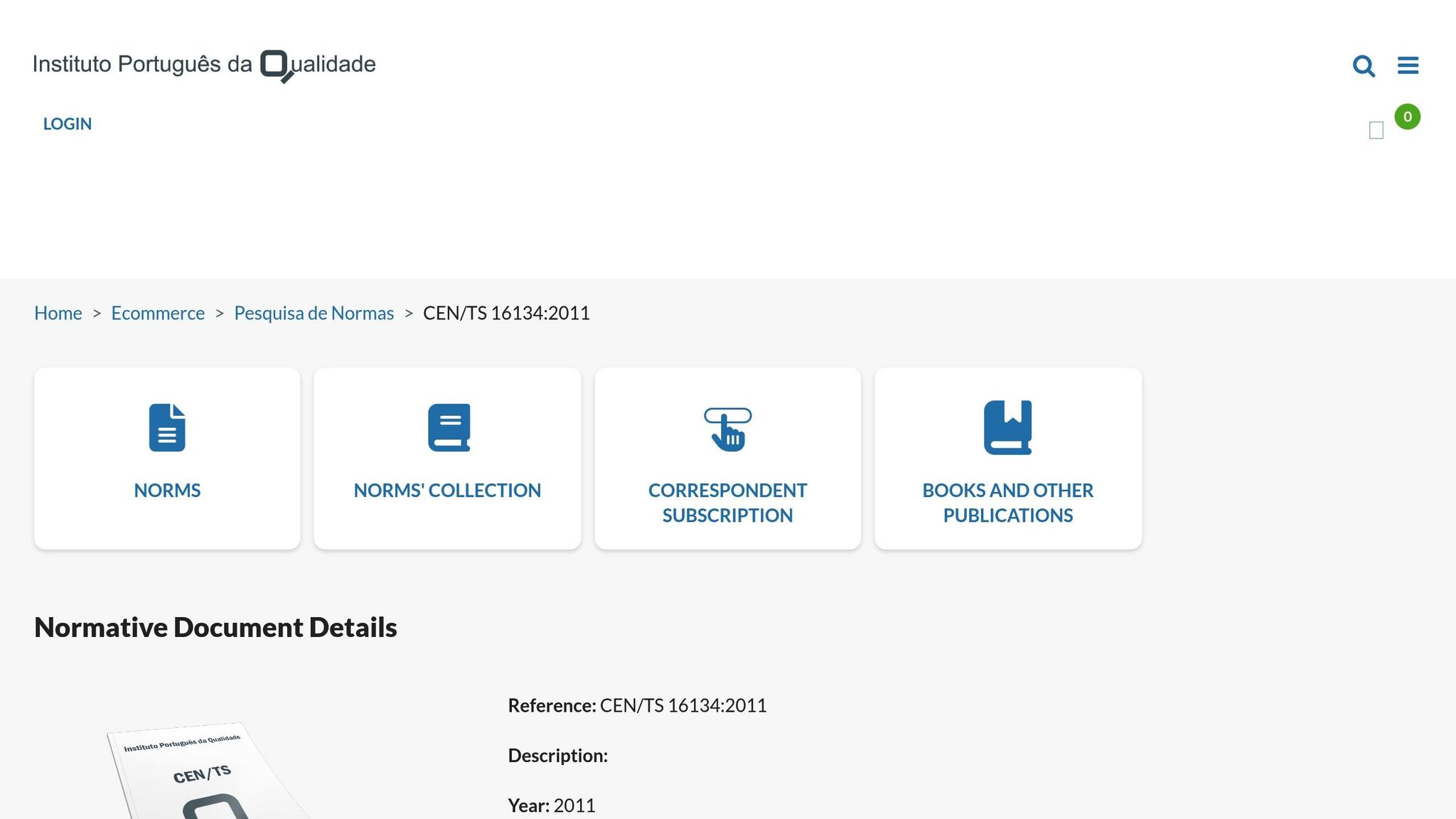
Task: Open the hamburger menu icon
Action: [1408, 65]
